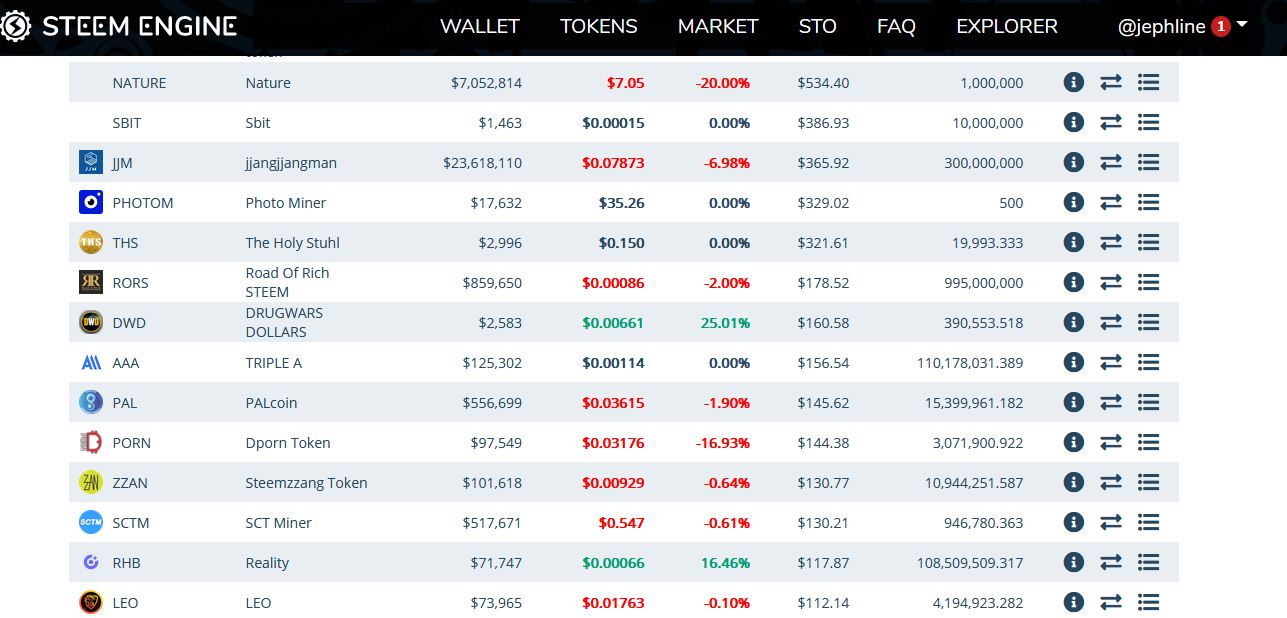
Task: Open list icon in JJM row
Action: [x=1148, y=162]
